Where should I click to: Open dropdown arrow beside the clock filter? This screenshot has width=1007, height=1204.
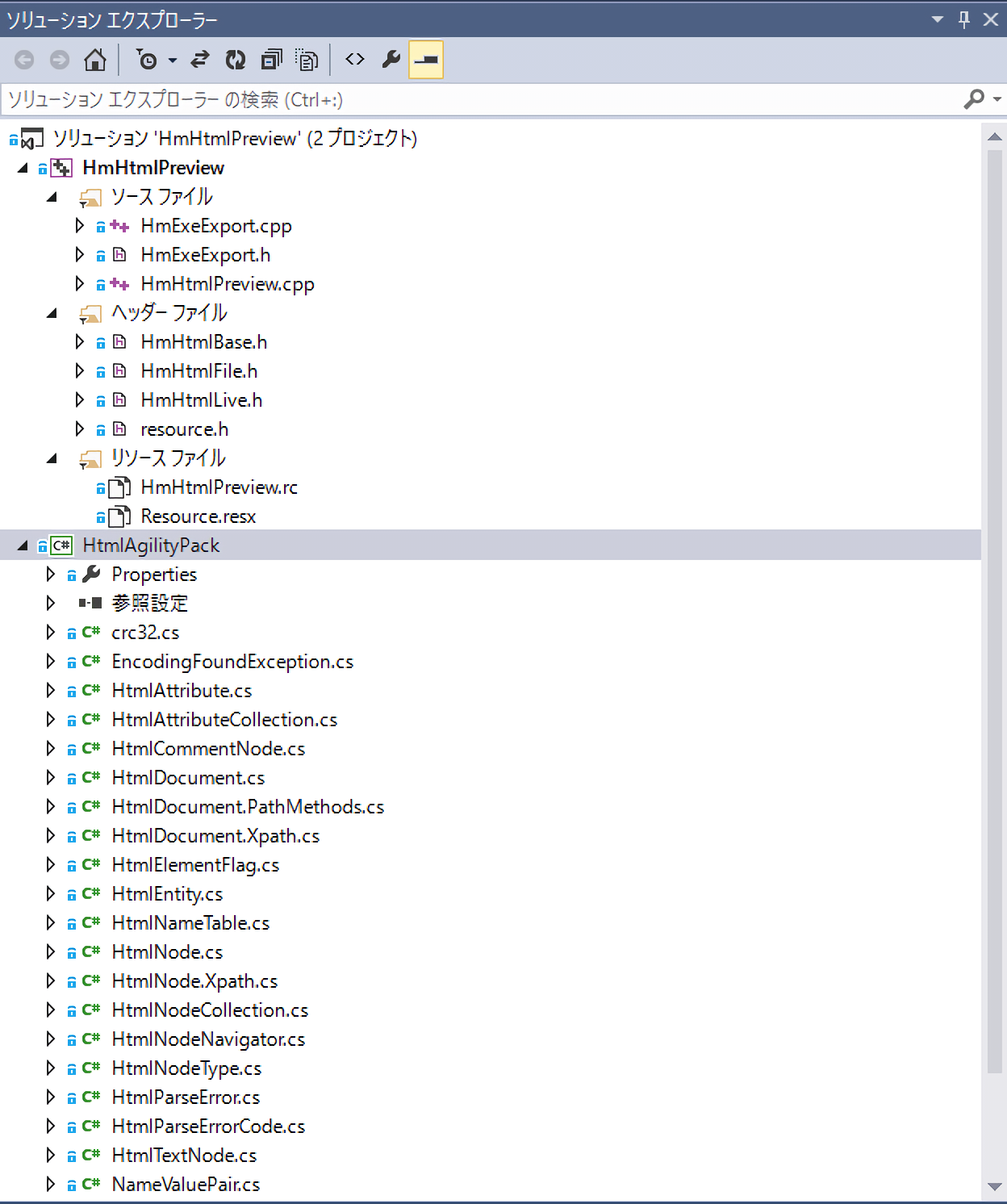(172, 61)
